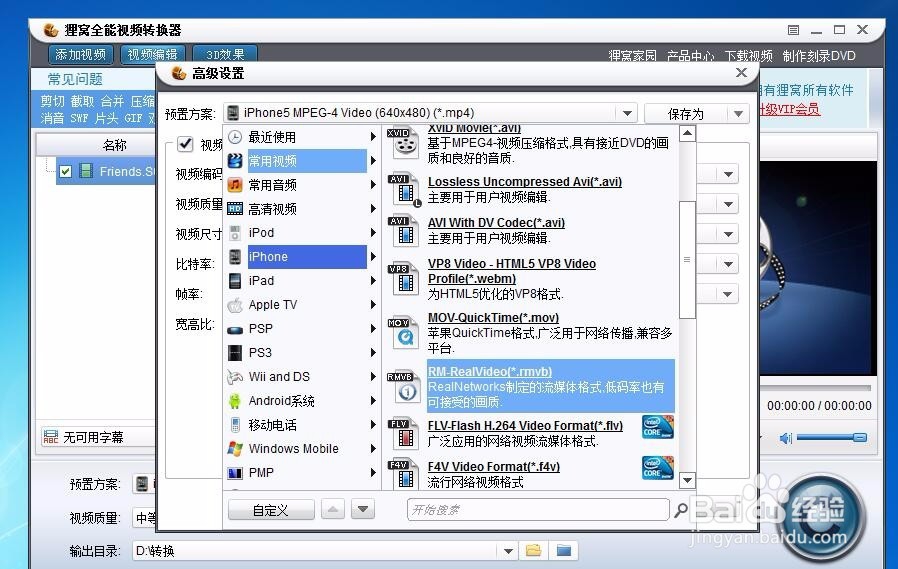Click the 开始搜索 search field
Screen dimensions: 898x569
[x=538, y=509]
